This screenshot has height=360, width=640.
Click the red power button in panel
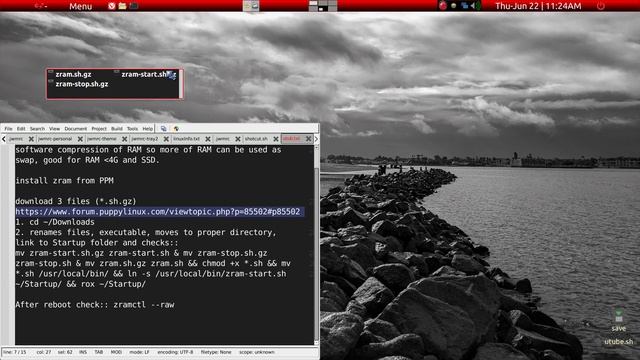tap(600, 6)
